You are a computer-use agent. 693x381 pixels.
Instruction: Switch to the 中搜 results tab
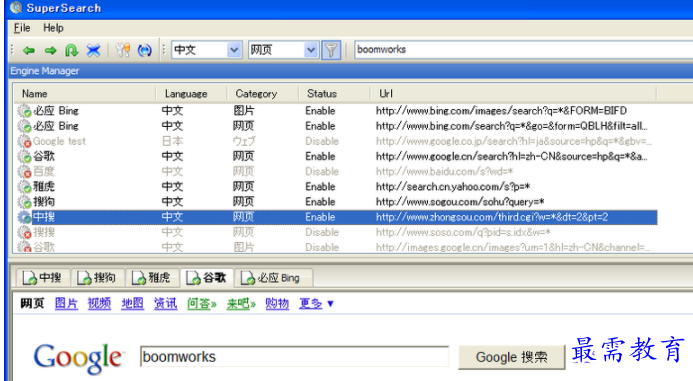(x=42, y=278)
